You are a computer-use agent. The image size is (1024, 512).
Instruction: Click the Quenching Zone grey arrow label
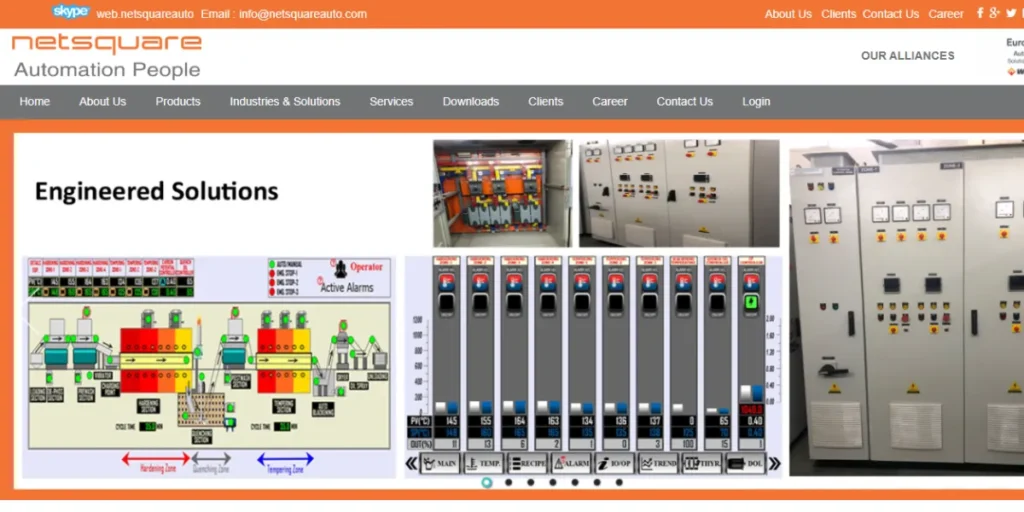click(211, 463)
